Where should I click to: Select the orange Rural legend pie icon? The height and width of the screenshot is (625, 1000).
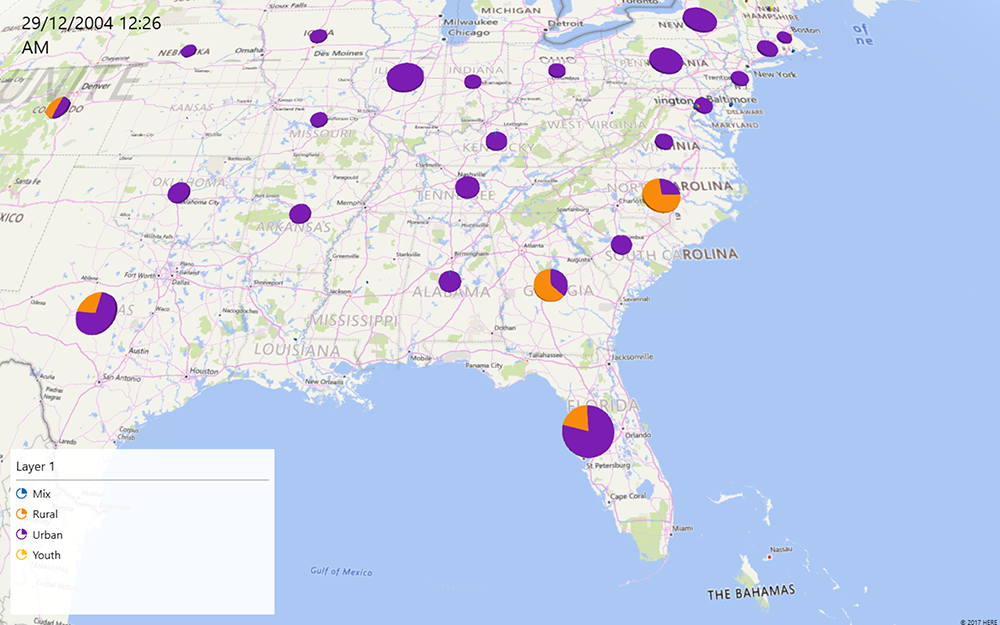[23, 514]
